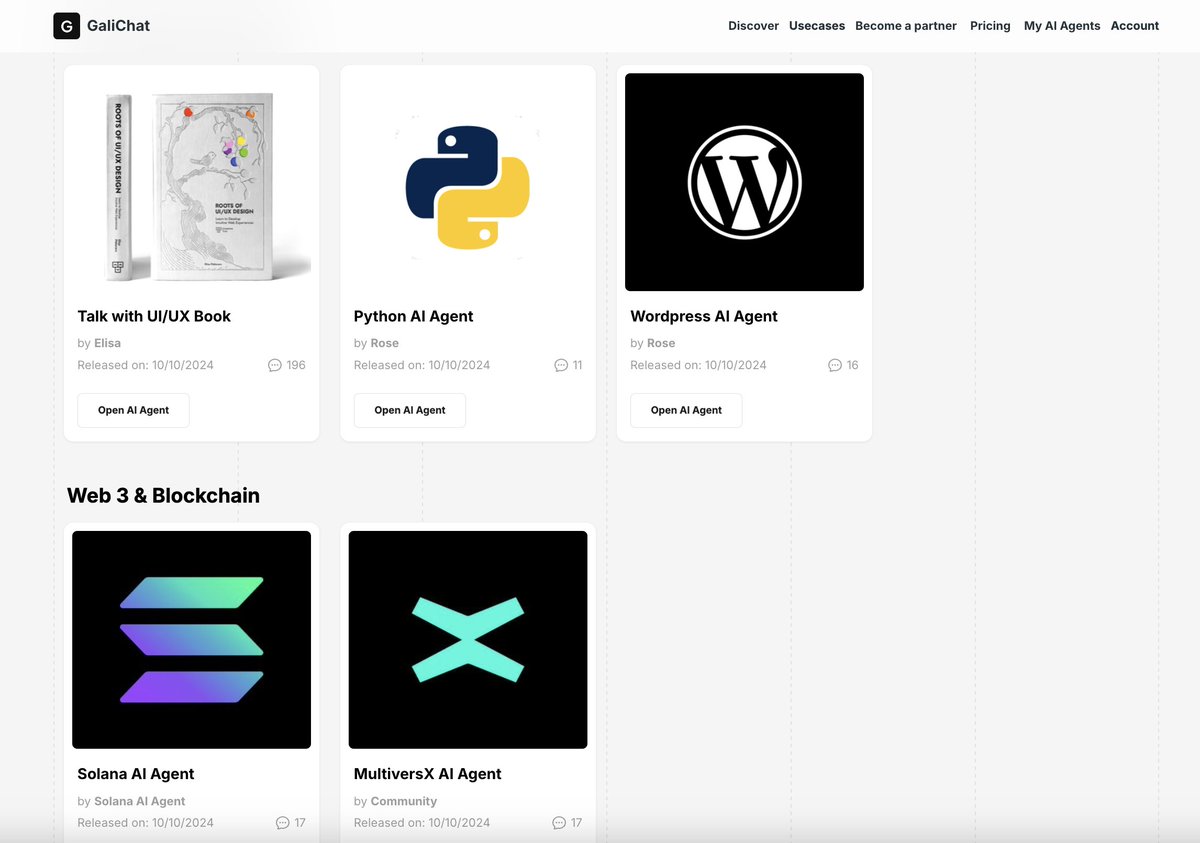Viewport: 1200px width, 843px height.
Task: Open AI Agent for Talk with UI/UX Book
Action: tap(133, 410)
